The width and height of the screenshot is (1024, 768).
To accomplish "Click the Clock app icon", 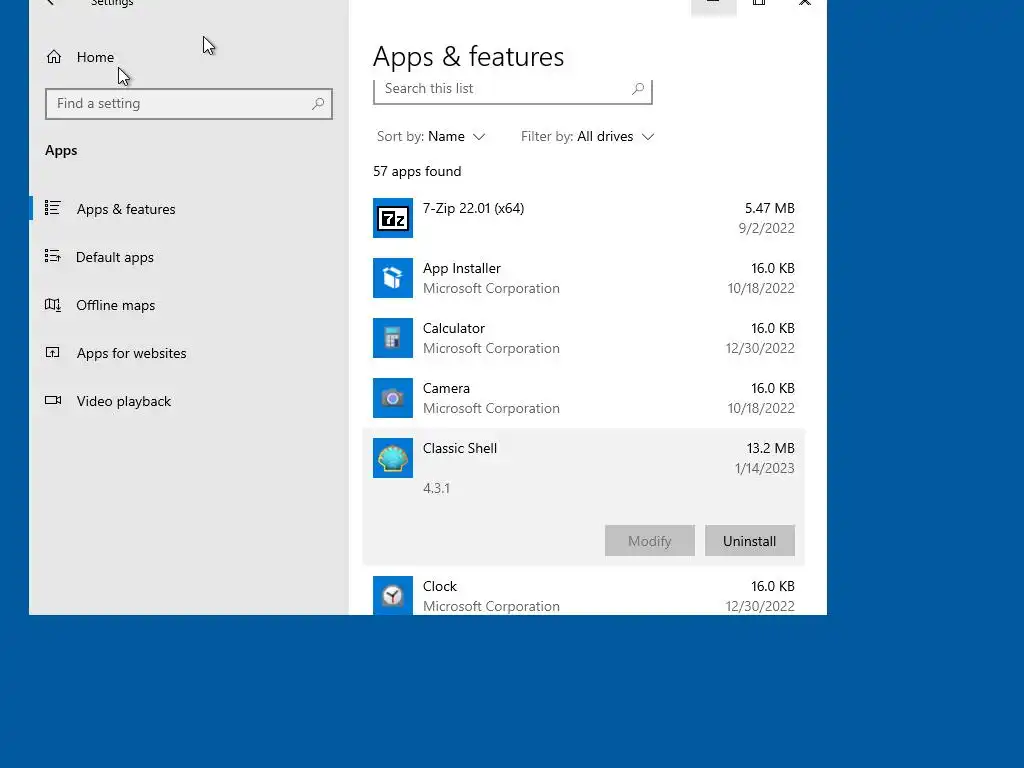I will point(392,595).
